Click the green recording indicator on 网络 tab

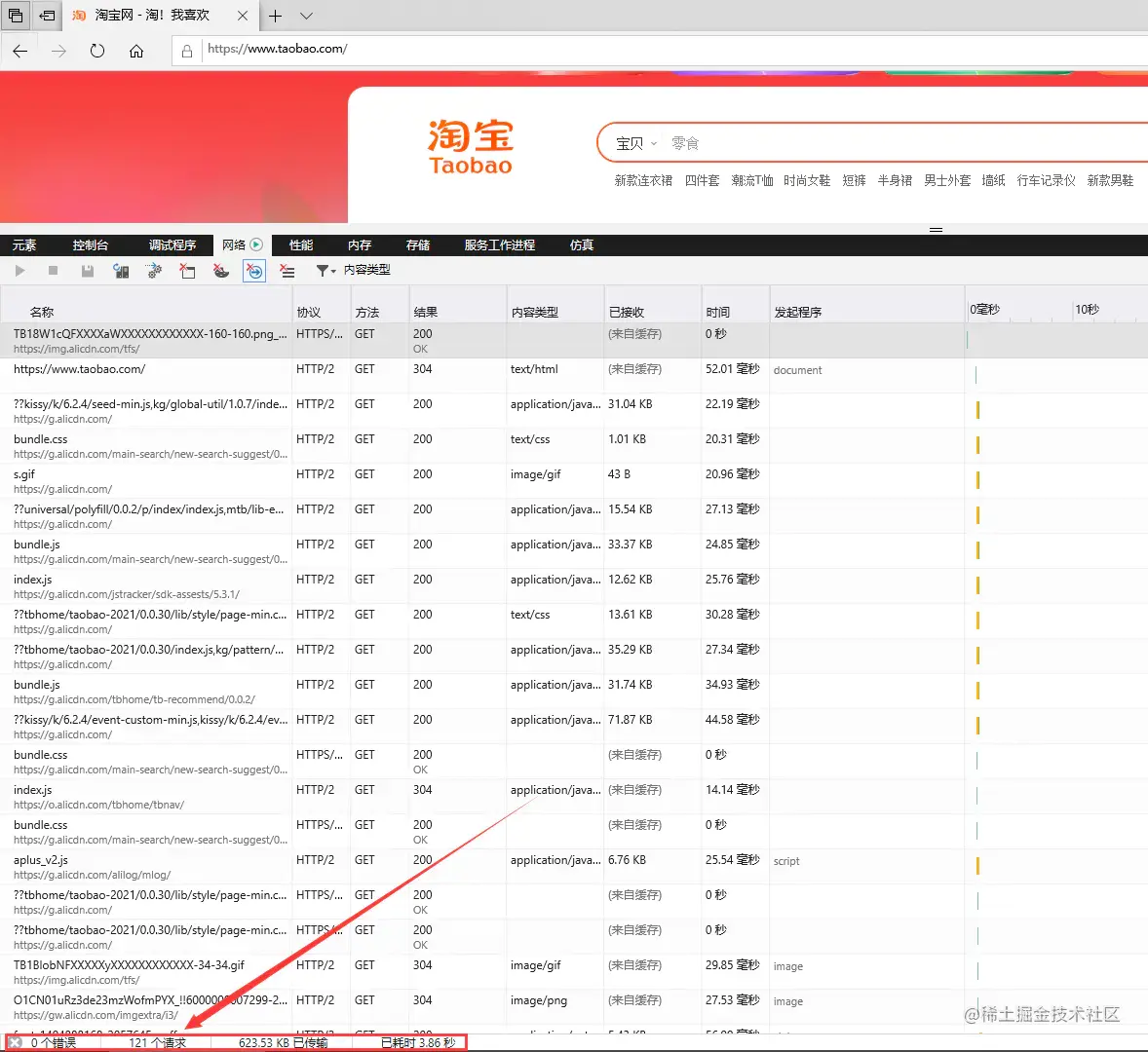point(256,245)
